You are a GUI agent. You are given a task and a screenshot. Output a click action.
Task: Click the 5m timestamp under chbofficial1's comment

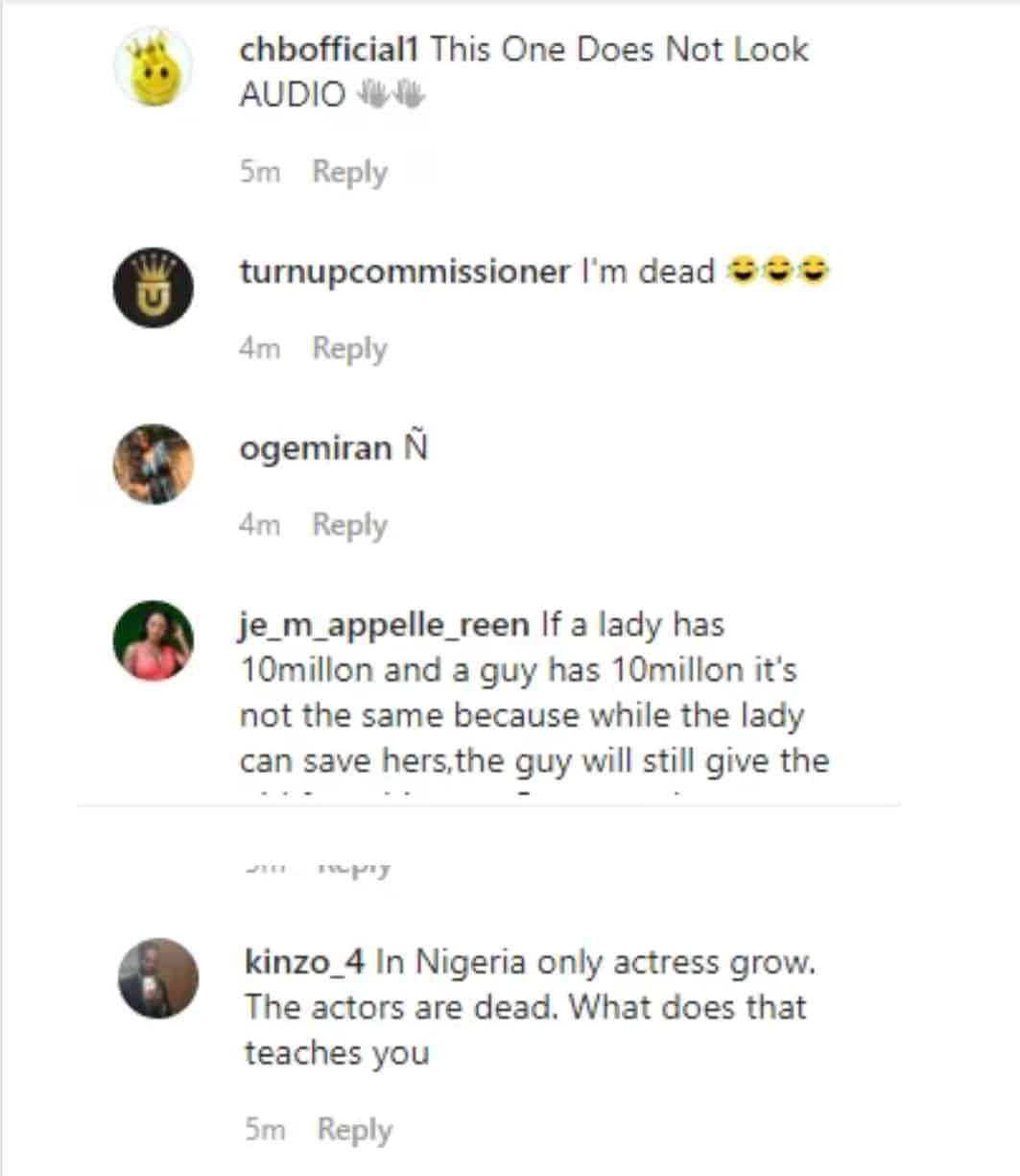[259, 173]
